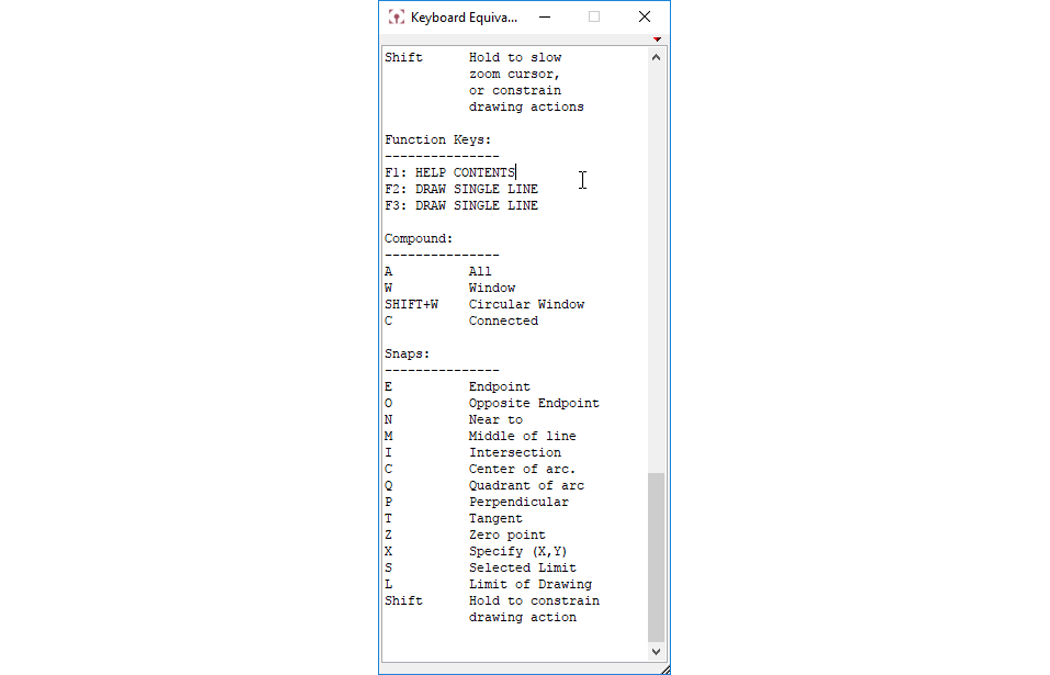Viewport: 1050px width, 675px height.
Task: Click the F3: DRAW SINGLE LINE entry
Action: click(x=461, y=205)
